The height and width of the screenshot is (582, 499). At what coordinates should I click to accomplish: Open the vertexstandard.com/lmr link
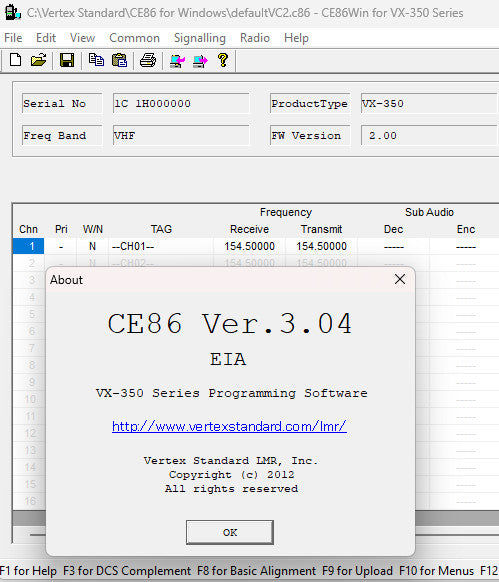(x=229, y=426)
